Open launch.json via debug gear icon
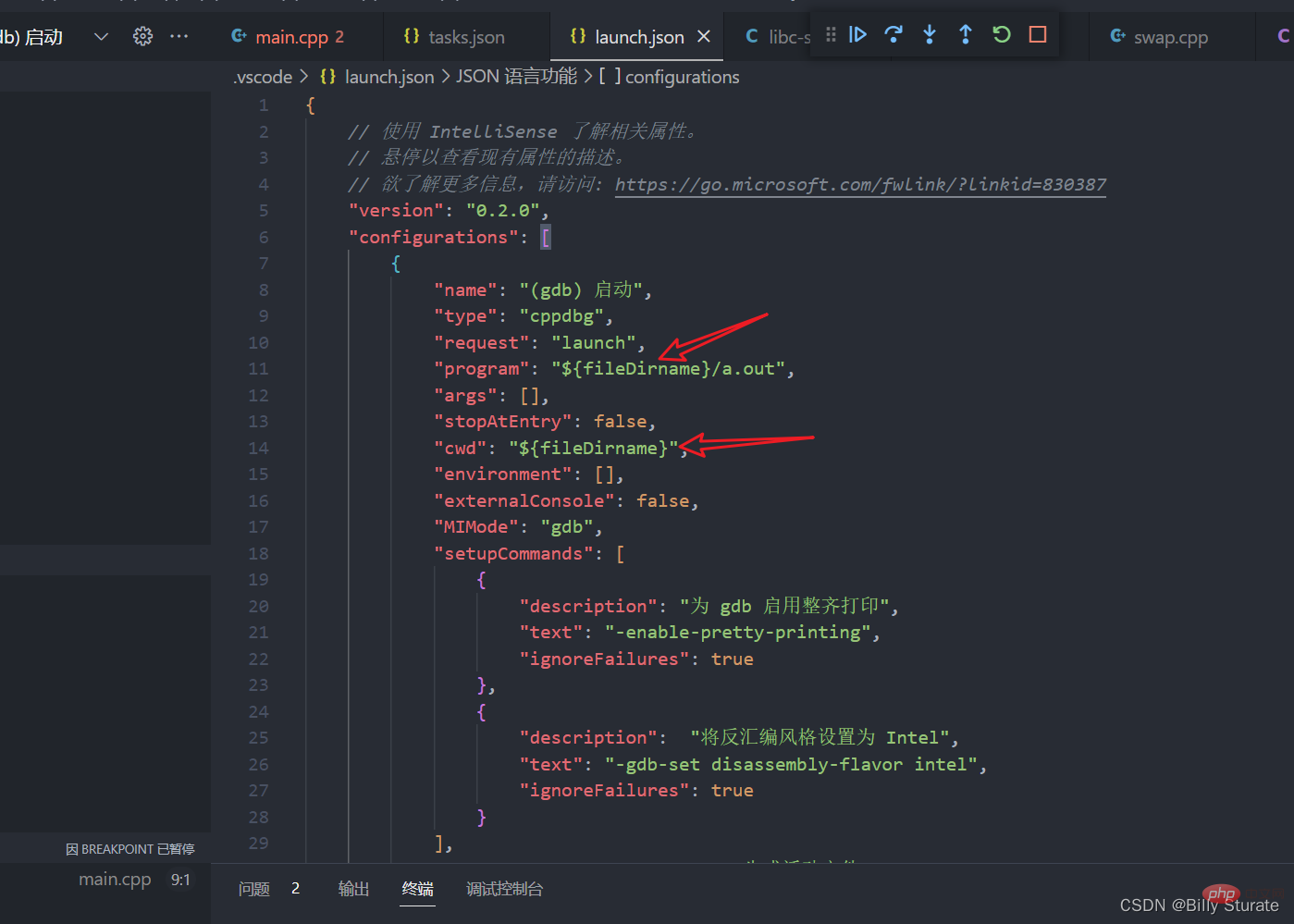Image resolution: width=1294 pixels, height=924 pixels. (142, 36)
